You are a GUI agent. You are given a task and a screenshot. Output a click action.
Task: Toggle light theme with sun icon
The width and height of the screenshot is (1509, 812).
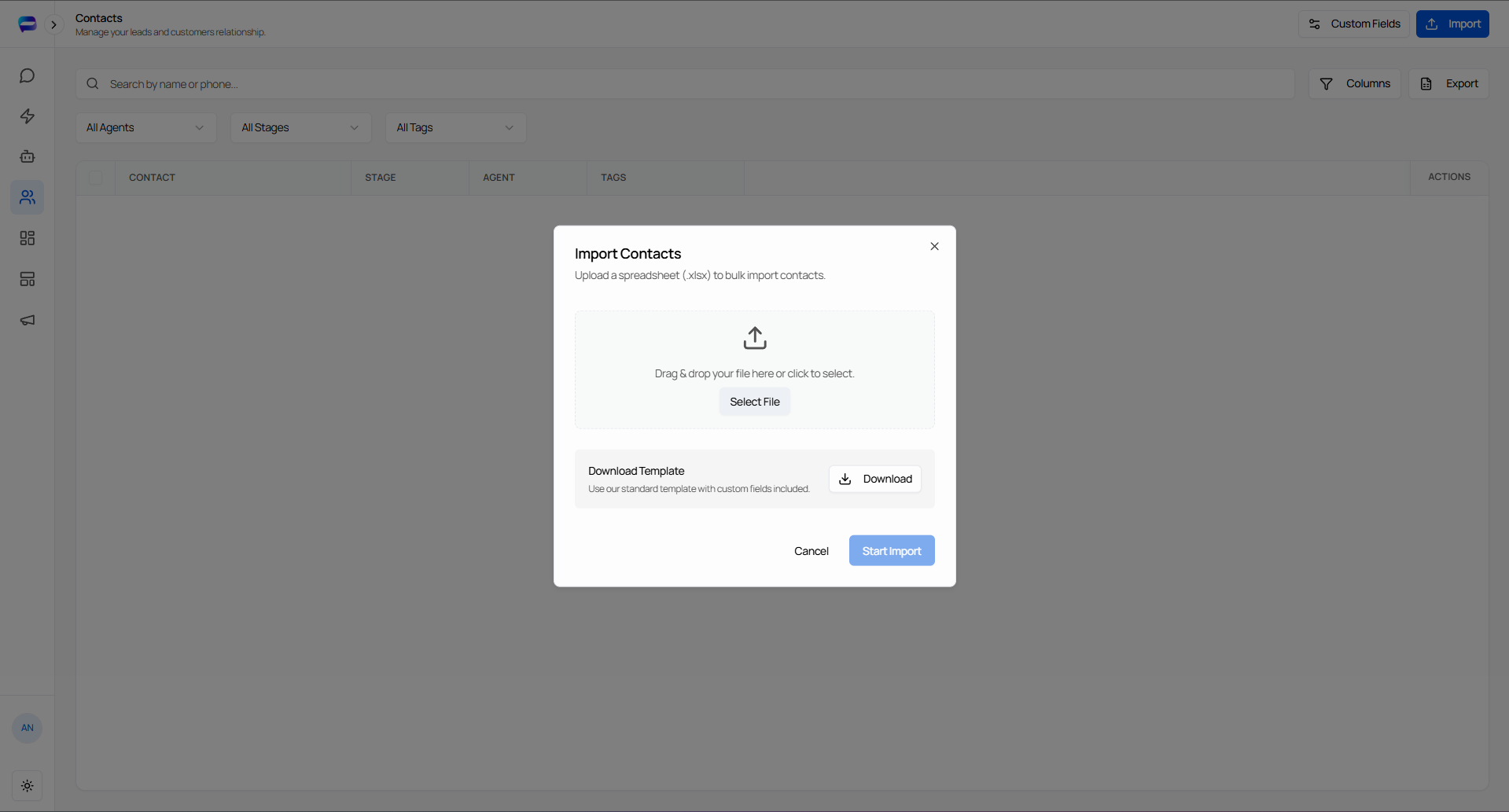click(x=27, y=785)
